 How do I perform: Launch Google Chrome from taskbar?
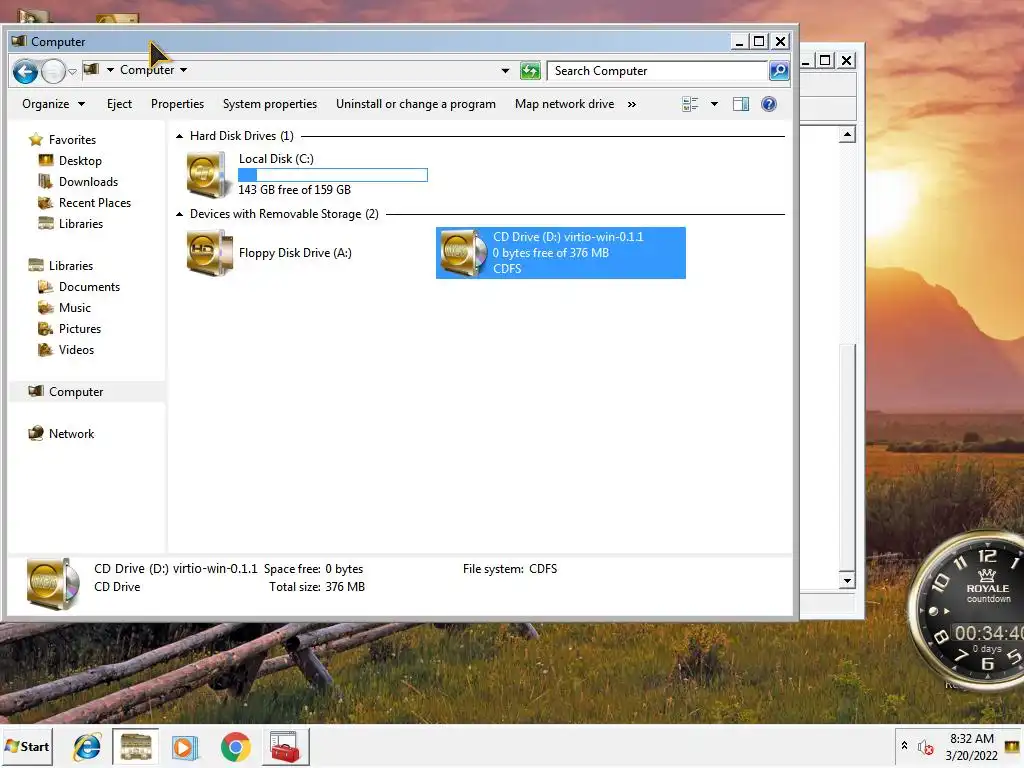[x=235, y=747]
